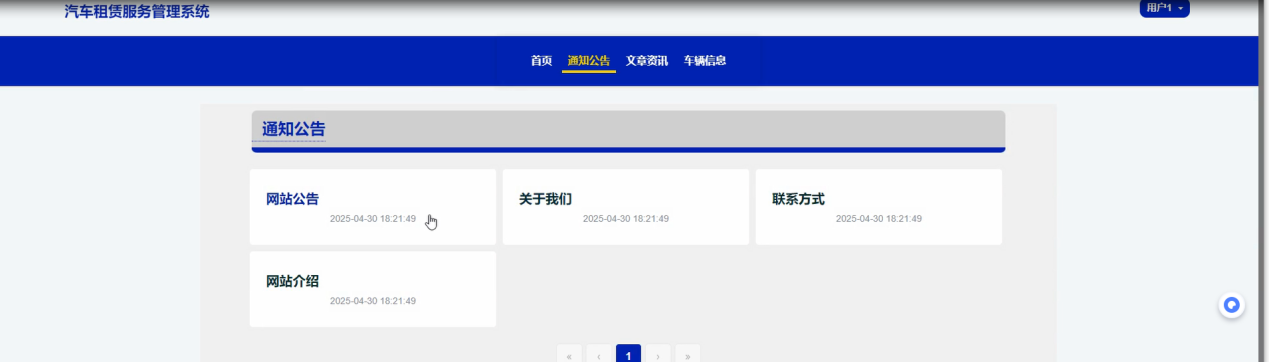Open the 关于我们 announcement card
The width and height of the screenshot is (1269, 362).
[x=626, y=207]
